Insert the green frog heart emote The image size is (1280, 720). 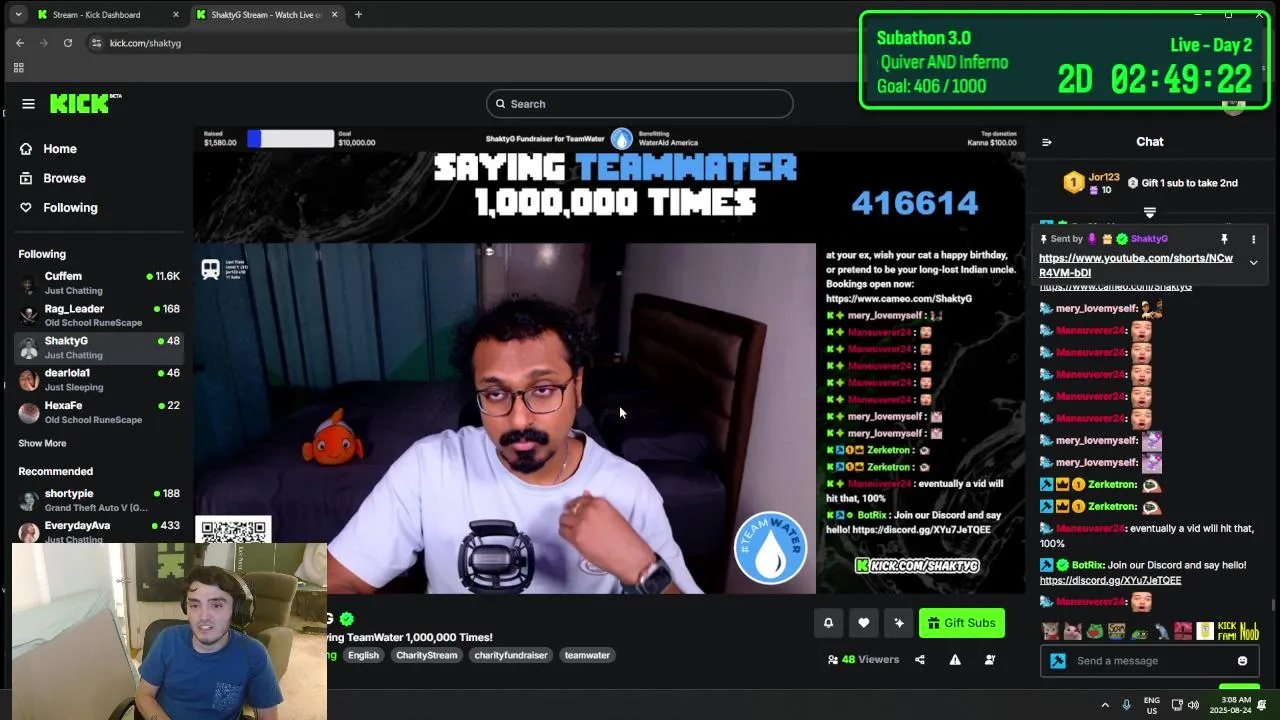(1095, 631)
